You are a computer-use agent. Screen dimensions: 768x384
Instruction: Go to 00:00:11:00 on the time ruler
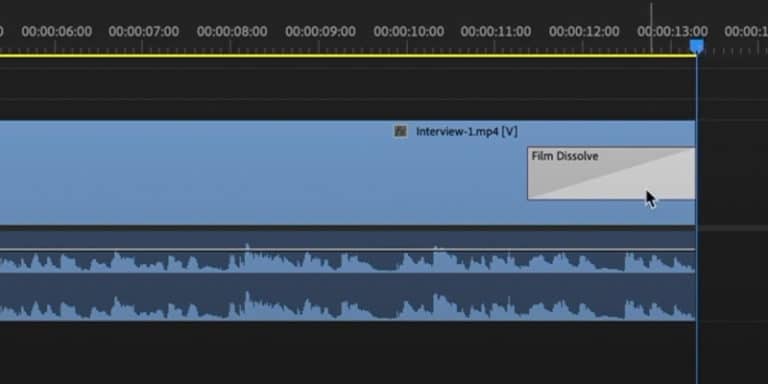click(496, 32)
